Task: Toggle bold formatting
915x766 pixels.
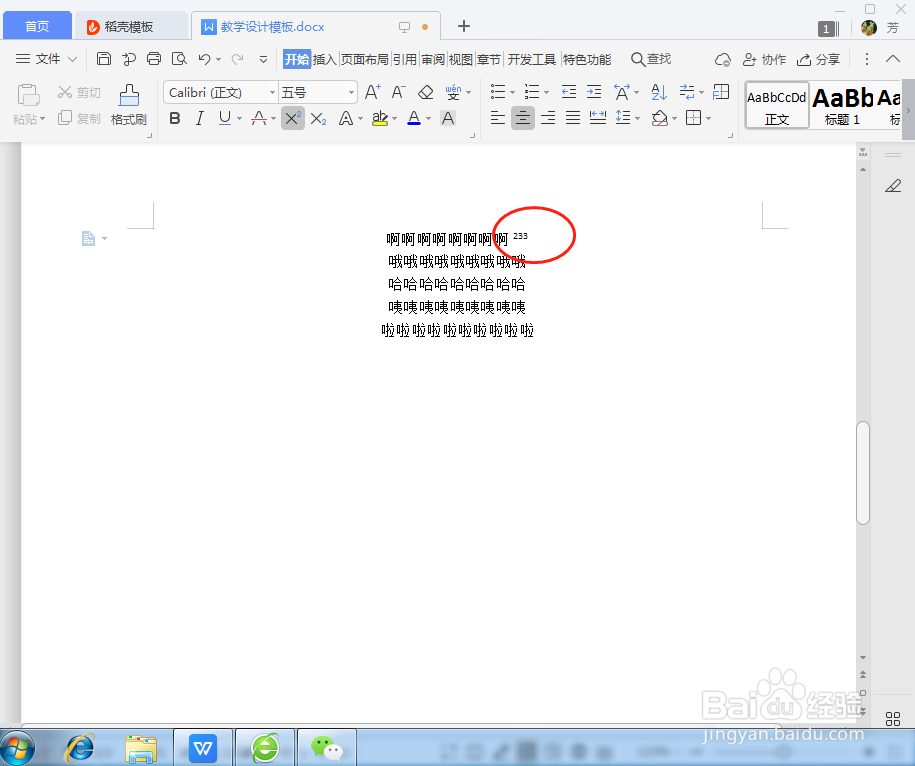Action: [175, 118]
